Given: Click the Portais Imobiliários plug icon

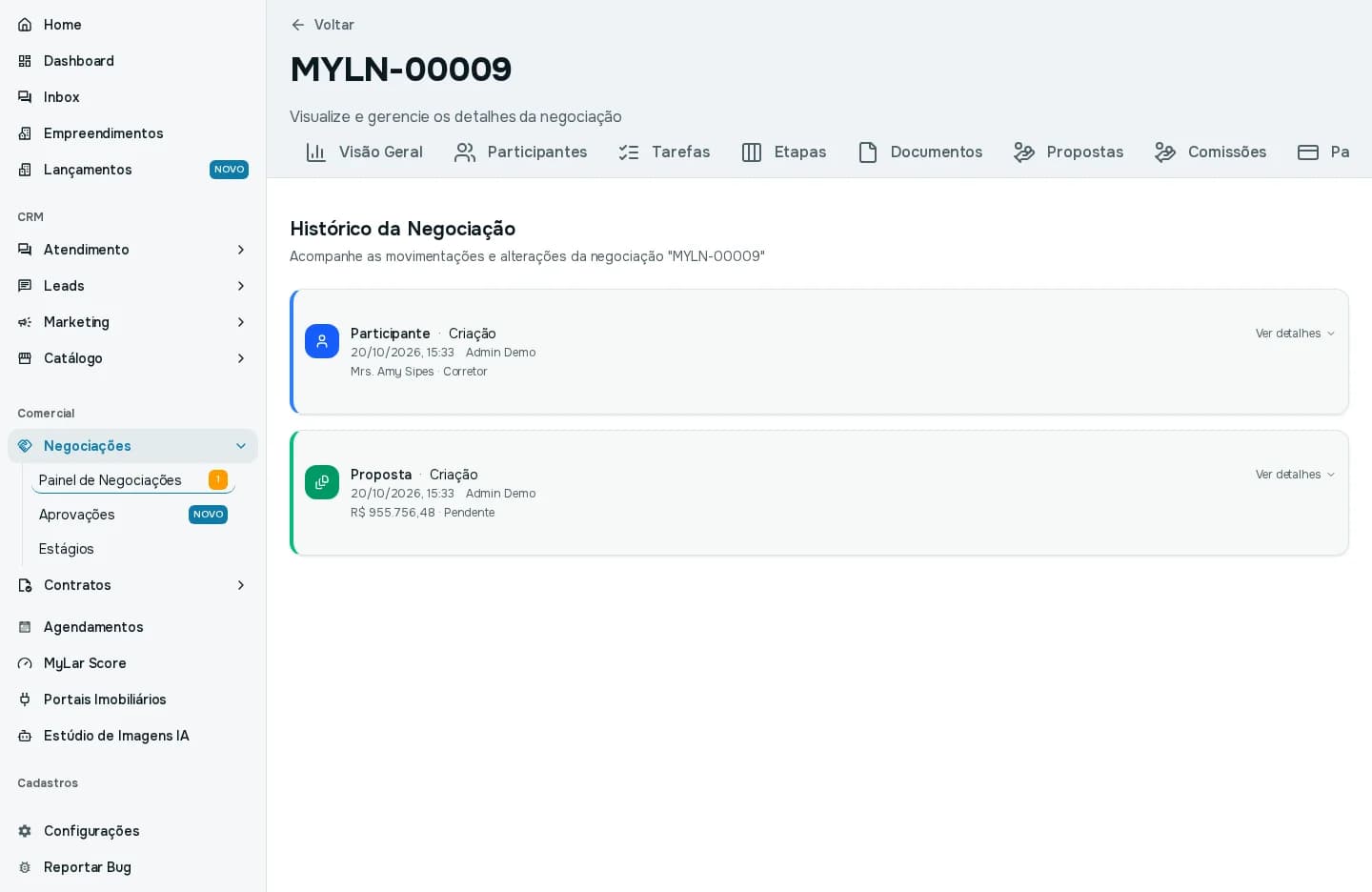Looking at the screenshot, I should point(25,699).
